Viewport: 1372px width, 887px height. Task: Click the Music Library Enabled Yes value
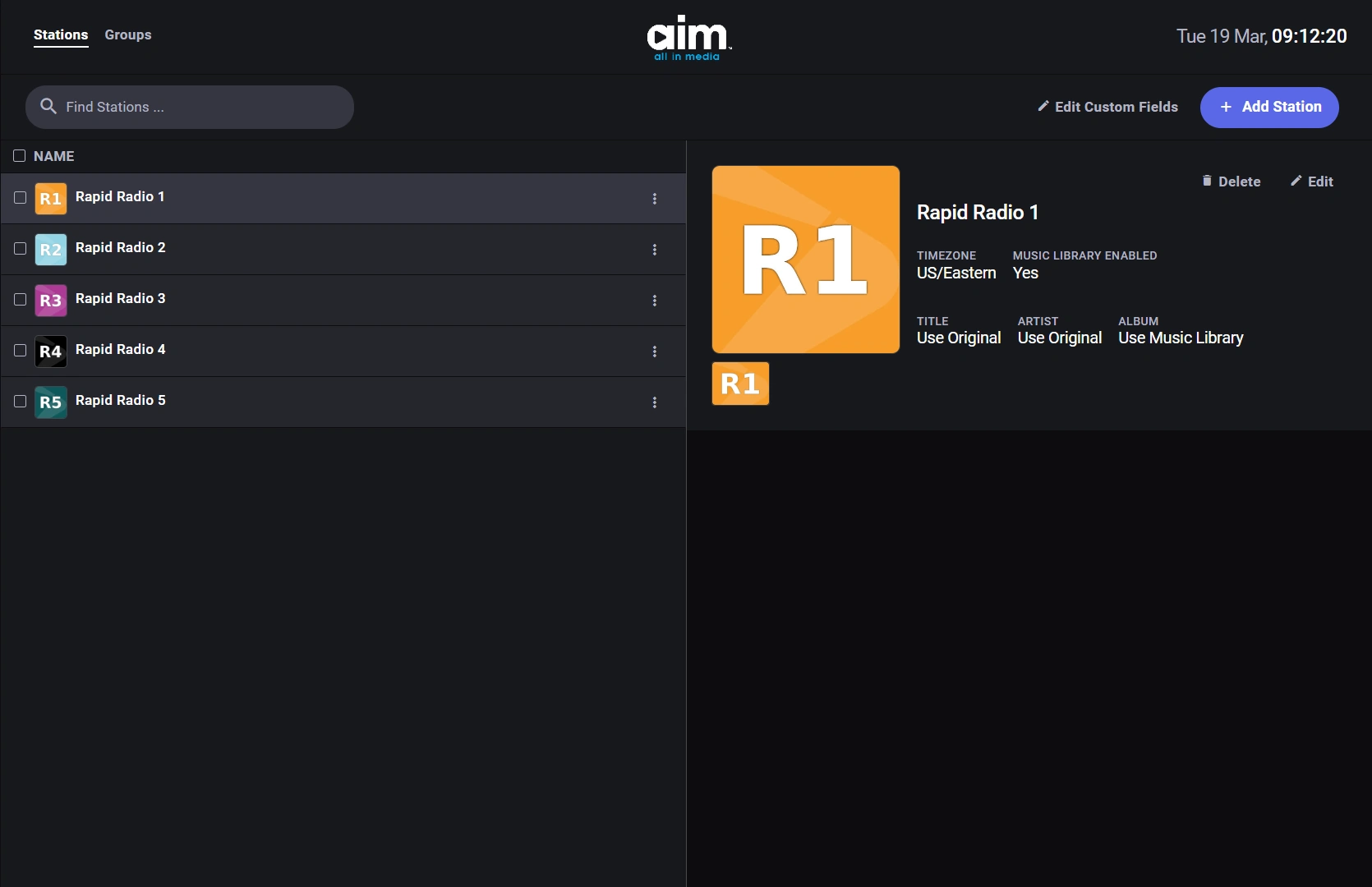pyautogui.click(x=1025, y=273)
